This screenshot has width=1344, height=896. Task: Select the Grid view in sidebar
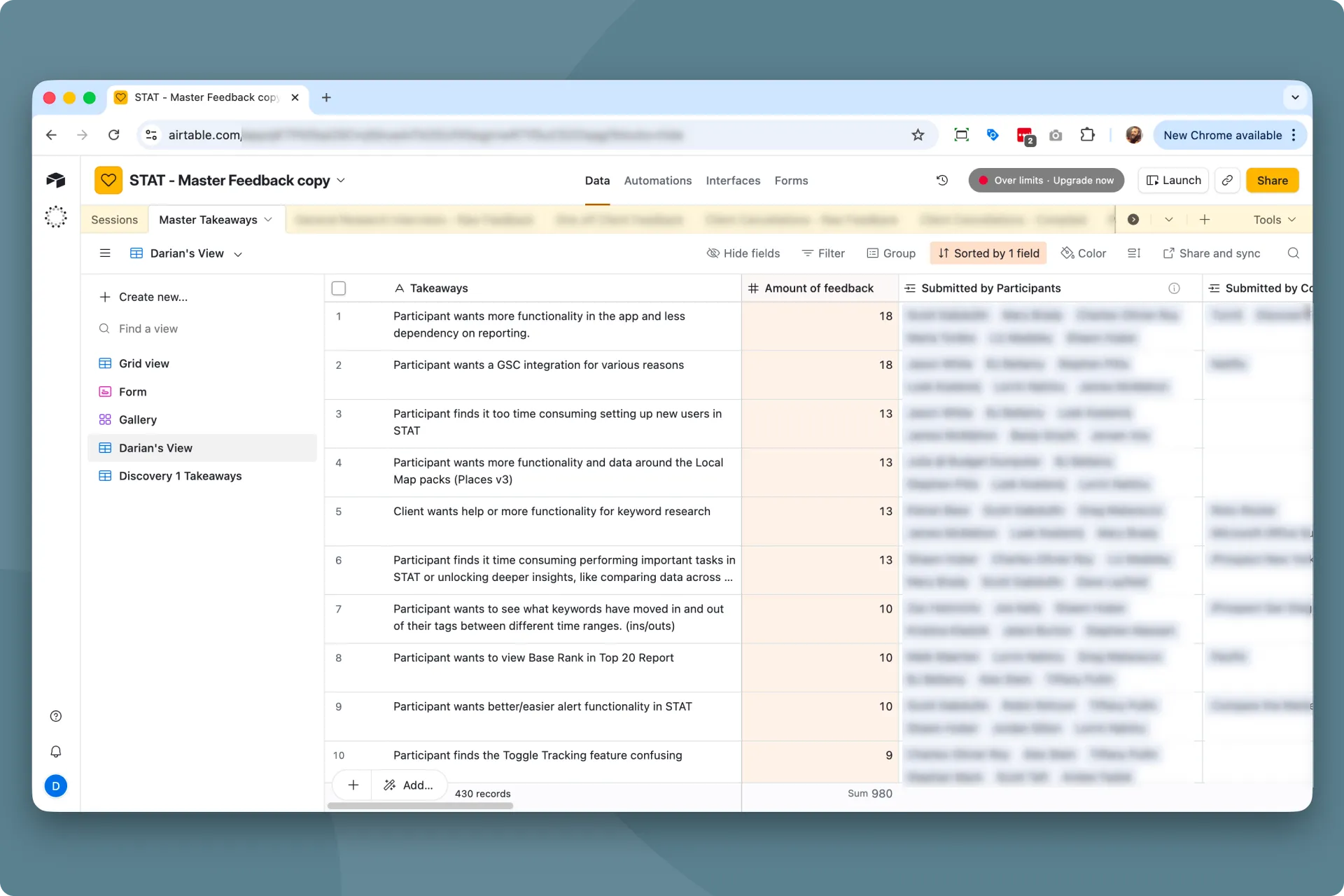202,363
